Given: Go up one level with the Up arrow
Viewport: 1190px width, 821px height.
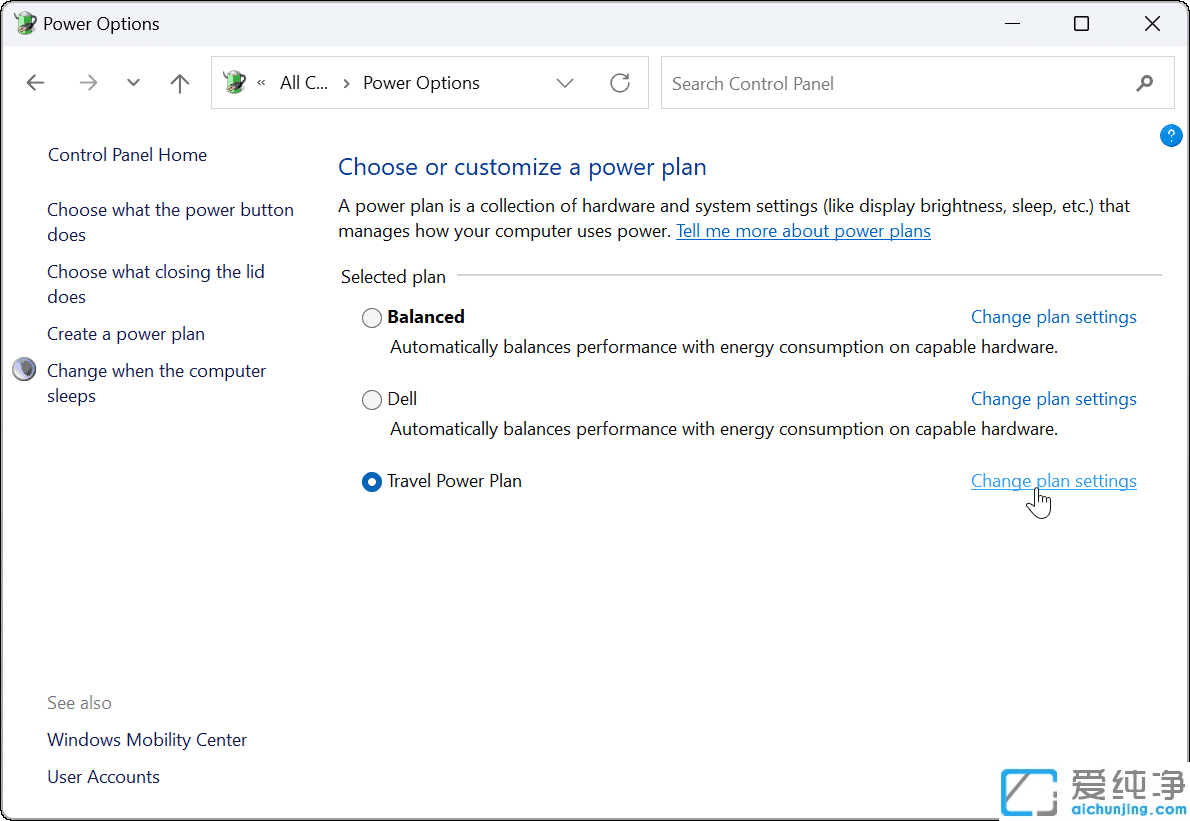Looking at the screenshot, I should point(180,83).
